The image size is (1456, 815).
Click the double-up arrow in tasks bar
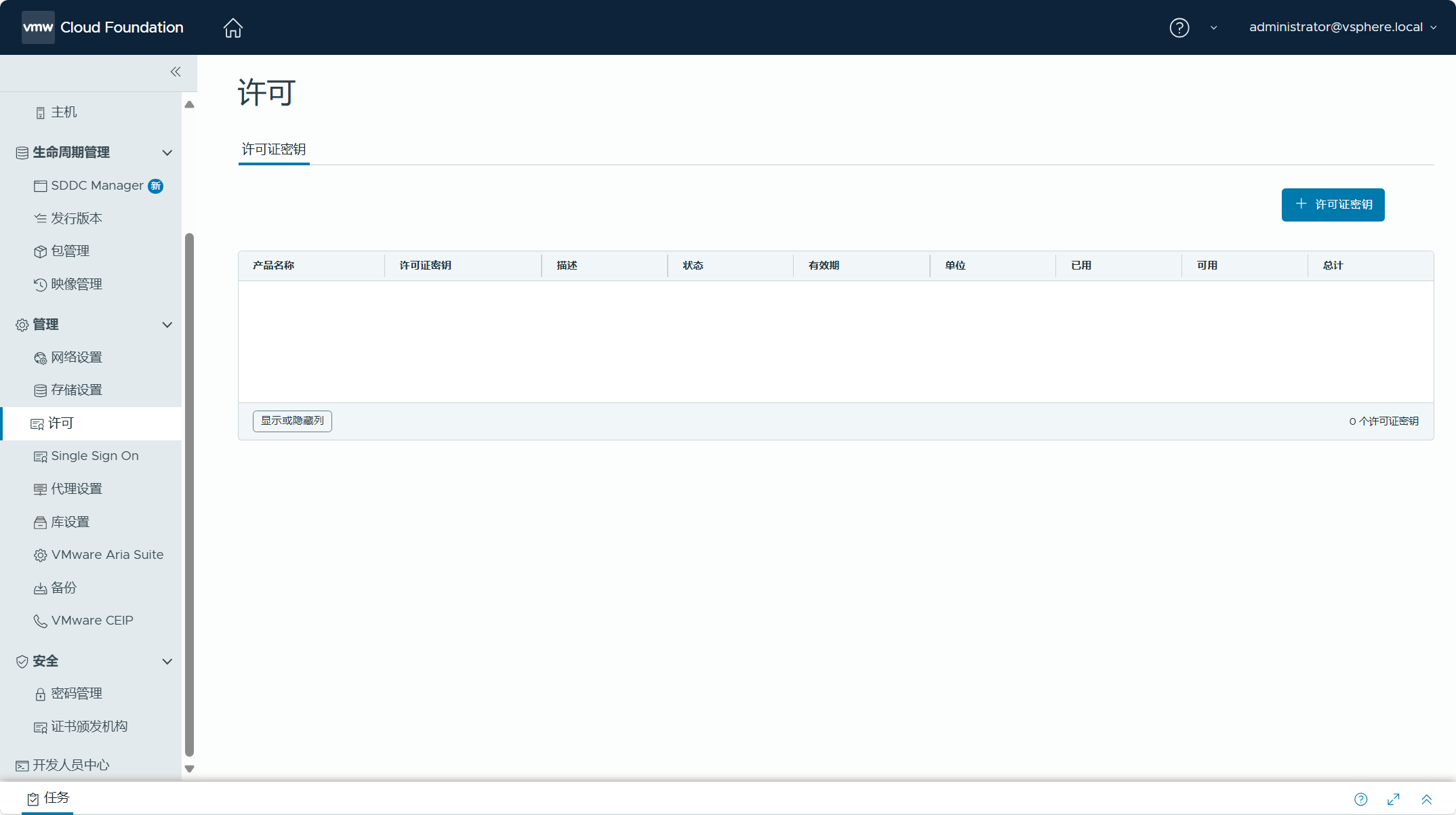tap(1426, 799)
